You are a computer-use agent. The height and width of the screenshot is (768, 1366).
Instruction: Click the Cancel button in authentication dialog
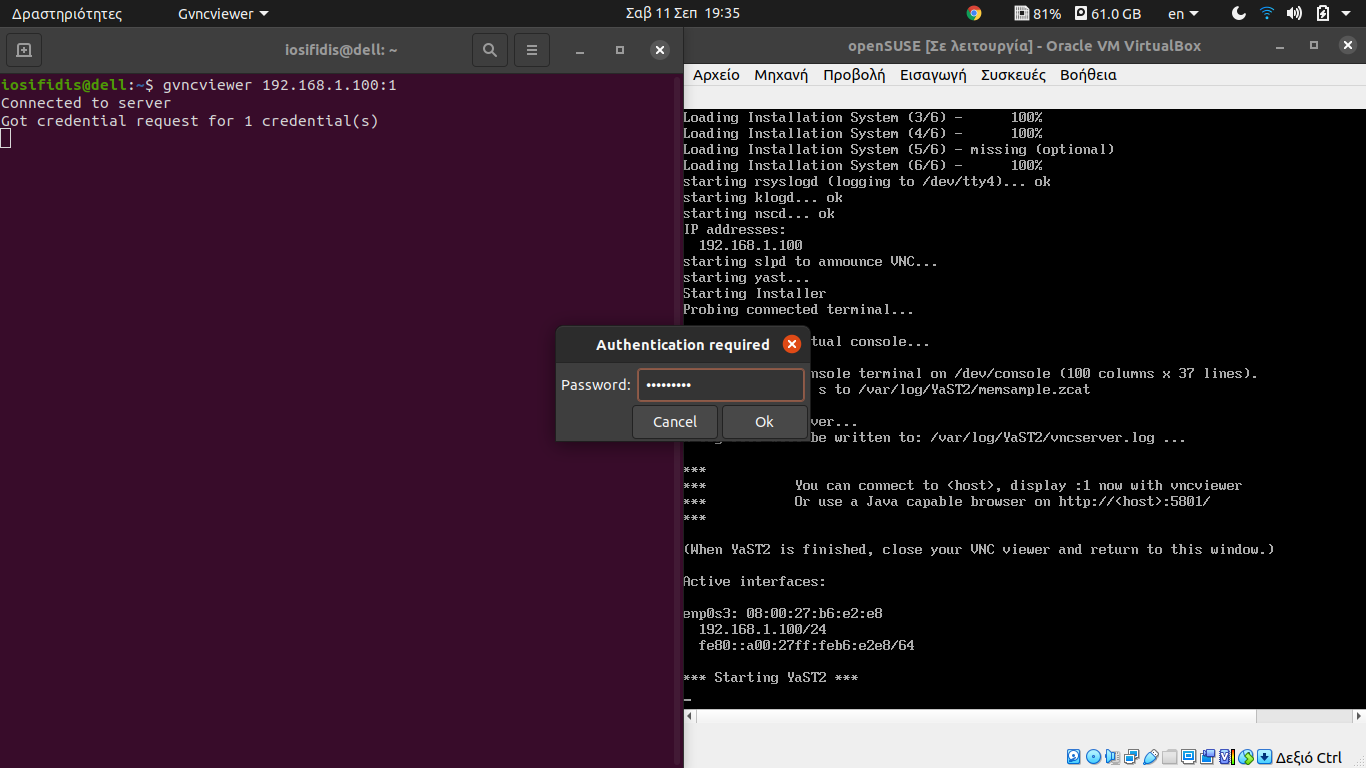(675, 422)
